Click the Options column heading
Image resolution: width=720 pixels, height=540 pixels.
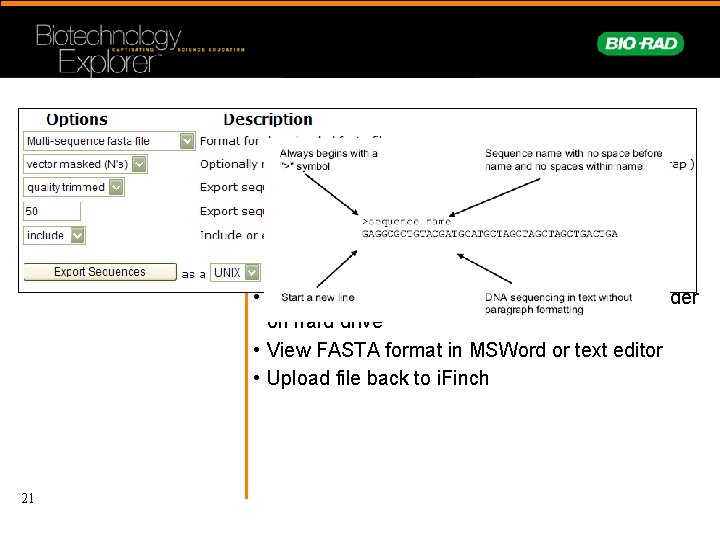pyautogui.click(x=77, y=119)
